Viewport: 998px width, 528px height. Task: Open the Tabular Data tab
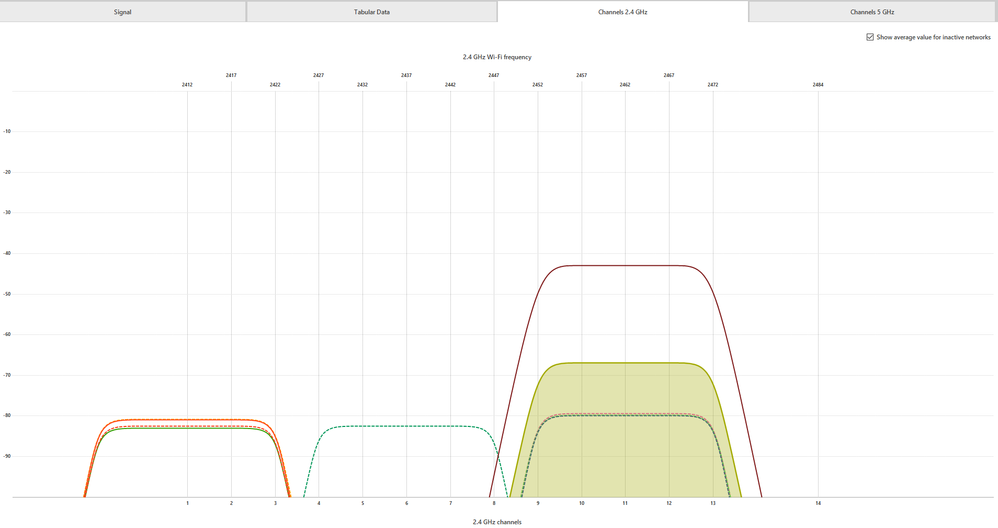tap(371, 12)
